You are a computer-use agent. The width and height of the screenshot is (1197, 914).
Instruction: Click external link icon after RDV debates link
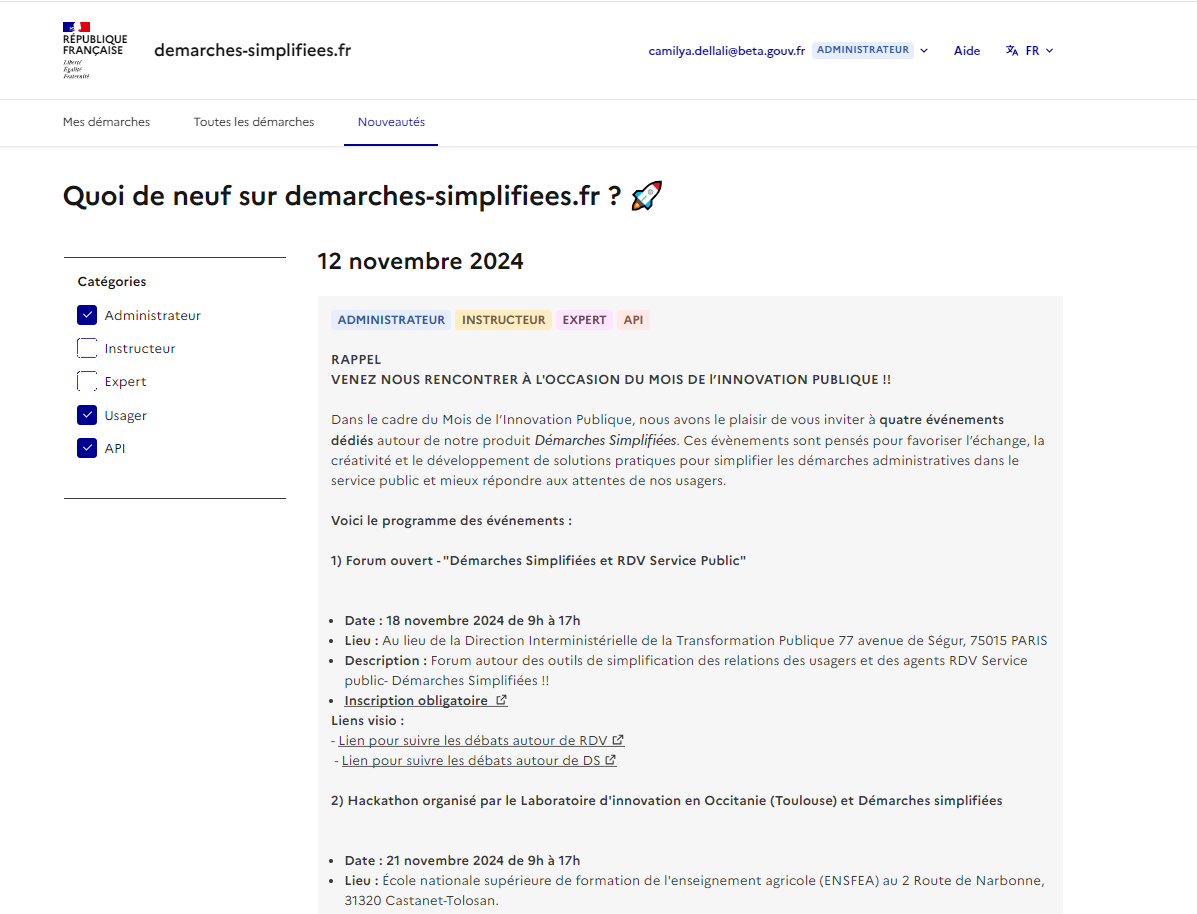(x=619, y=741)
